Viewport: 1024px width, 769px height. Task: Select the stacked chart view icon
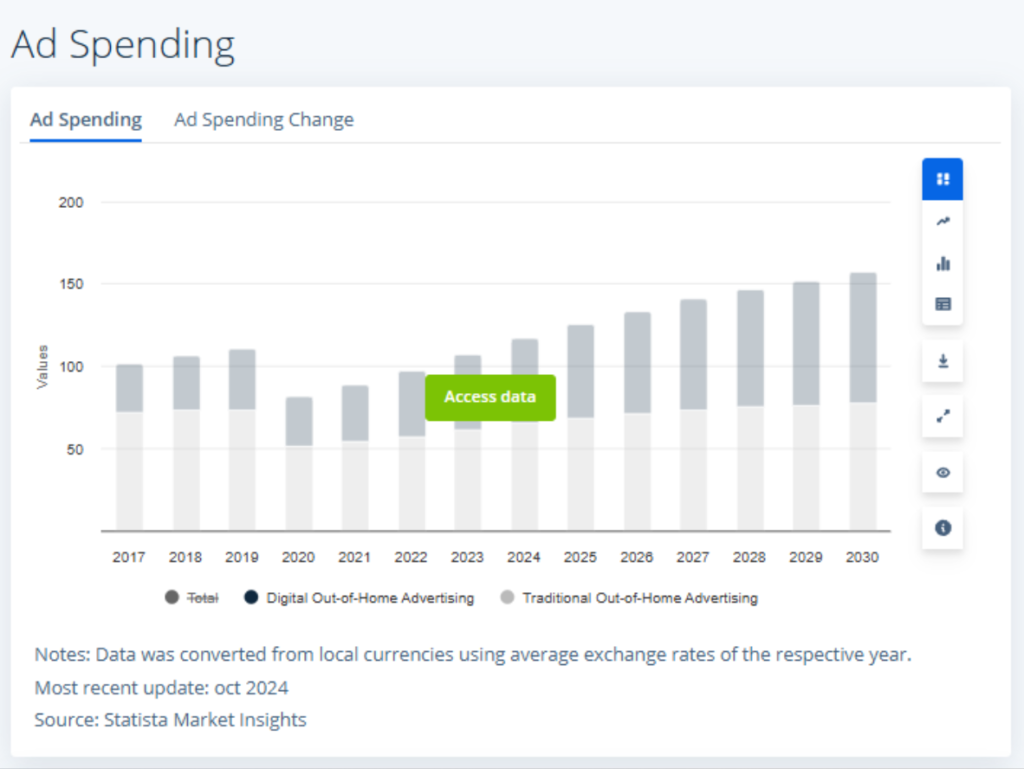942,180
